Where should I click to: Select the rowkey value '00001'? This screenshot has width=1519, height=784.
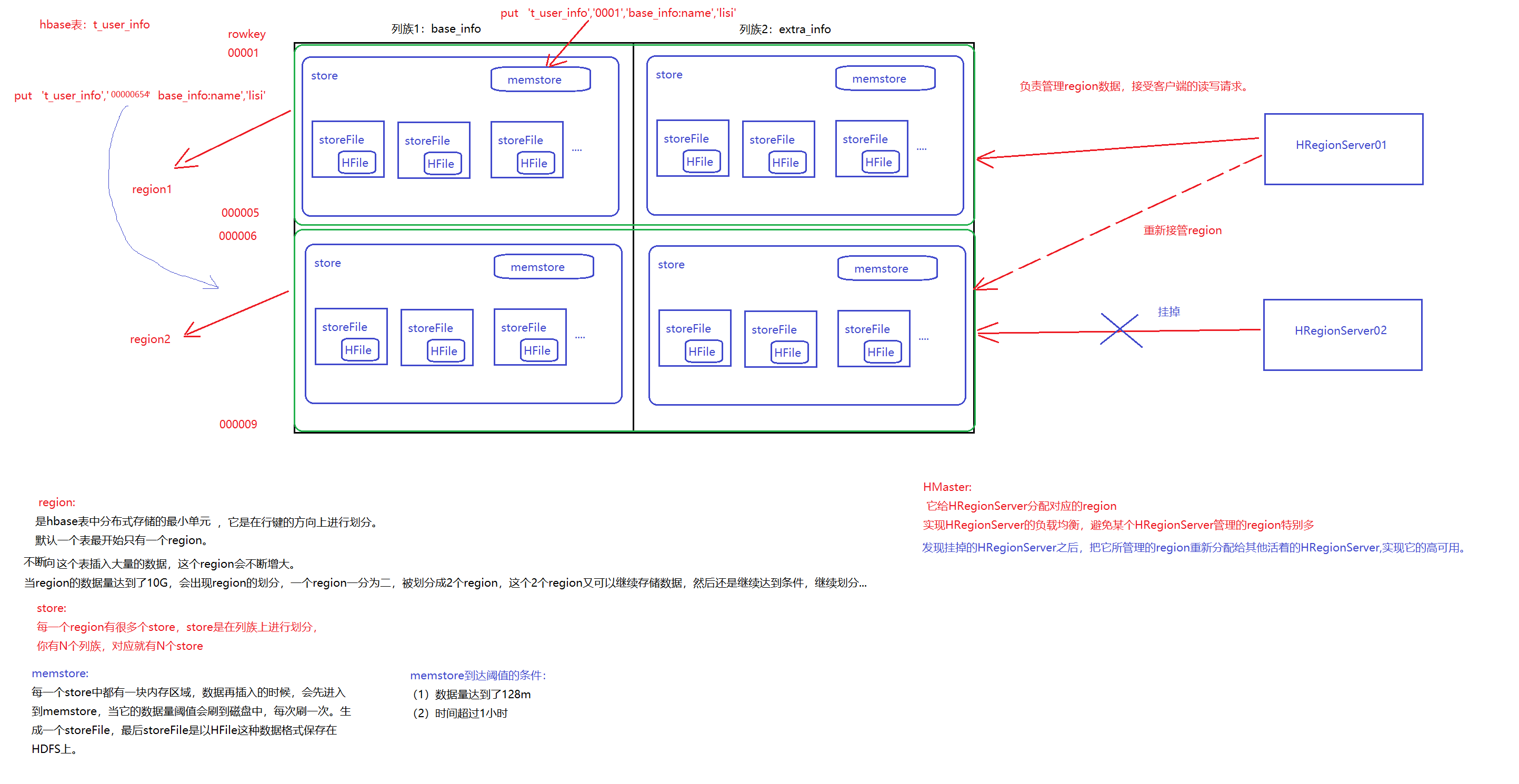click(243, 53)
